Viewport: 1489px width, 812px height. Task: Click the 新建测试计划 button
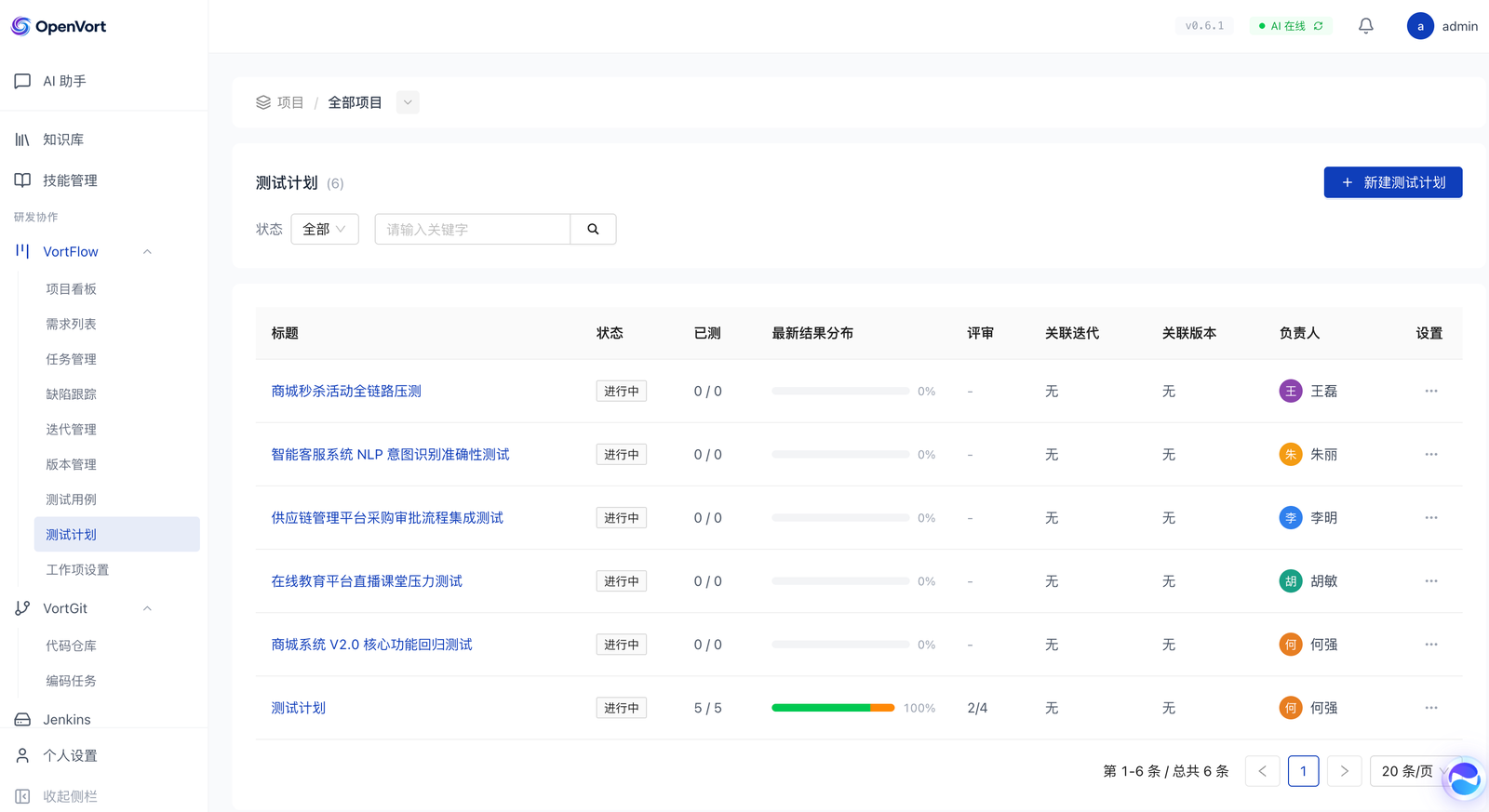1392,182
